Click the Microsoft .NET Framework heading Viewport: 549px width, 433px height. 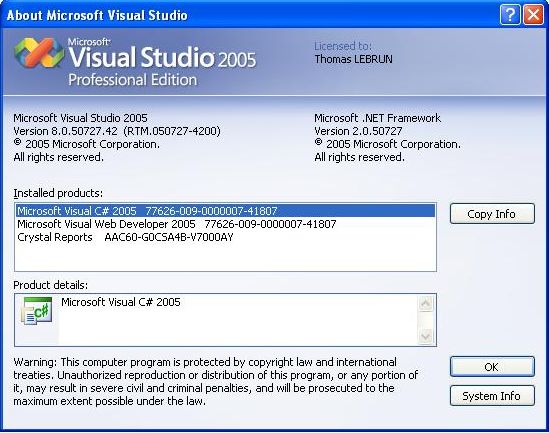coord(377,118)
